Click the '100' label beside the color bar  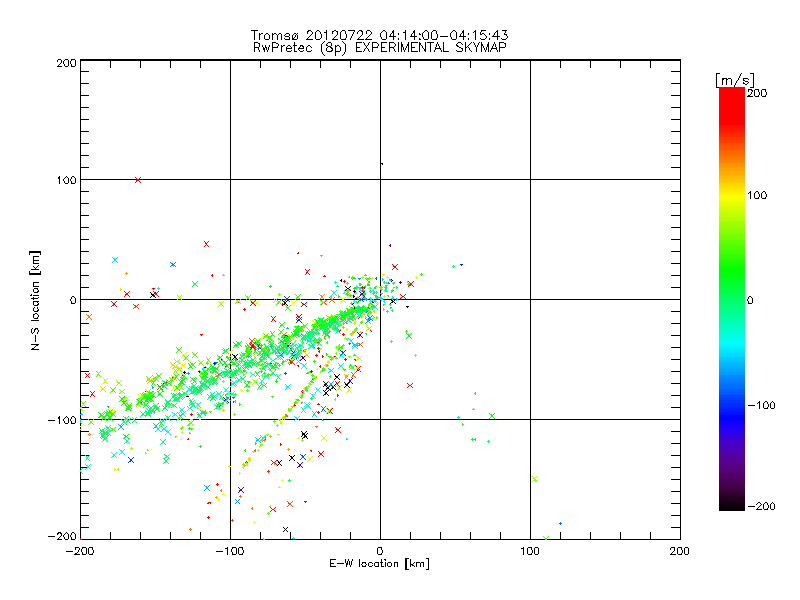coord(757,195)
